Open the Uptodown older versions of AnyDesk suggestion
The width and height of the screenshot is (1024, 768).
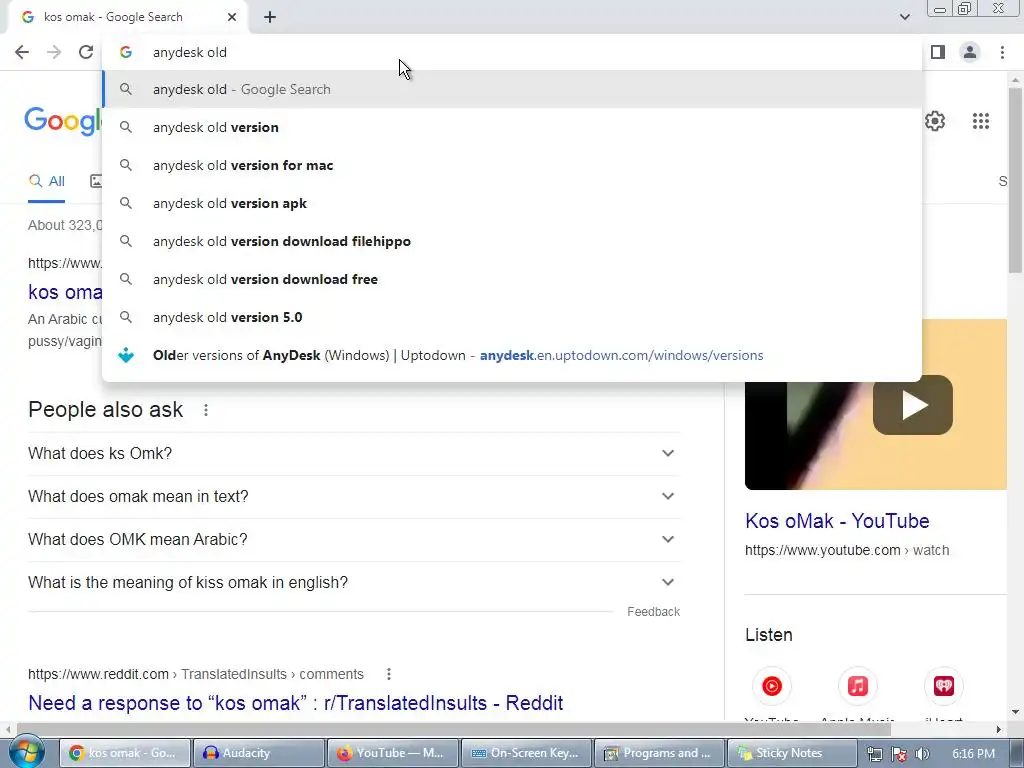513,355
